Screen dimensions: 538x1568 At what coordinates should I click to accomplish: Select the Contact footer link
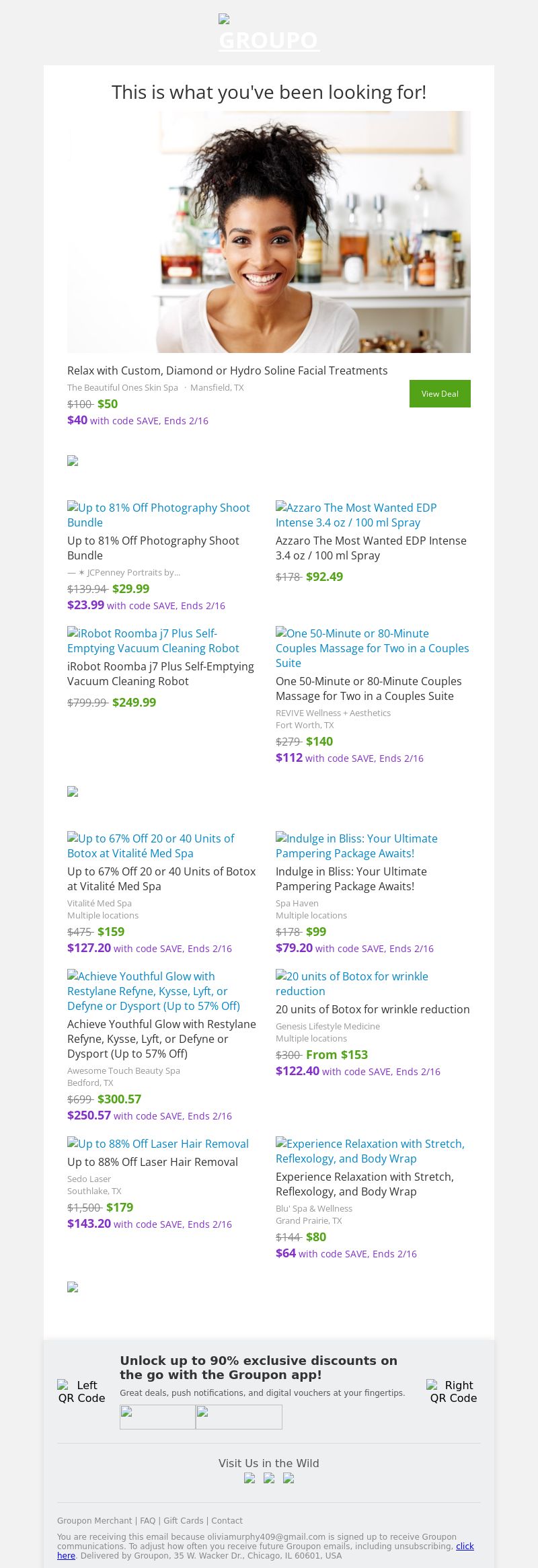click(x=227, y=1520)
